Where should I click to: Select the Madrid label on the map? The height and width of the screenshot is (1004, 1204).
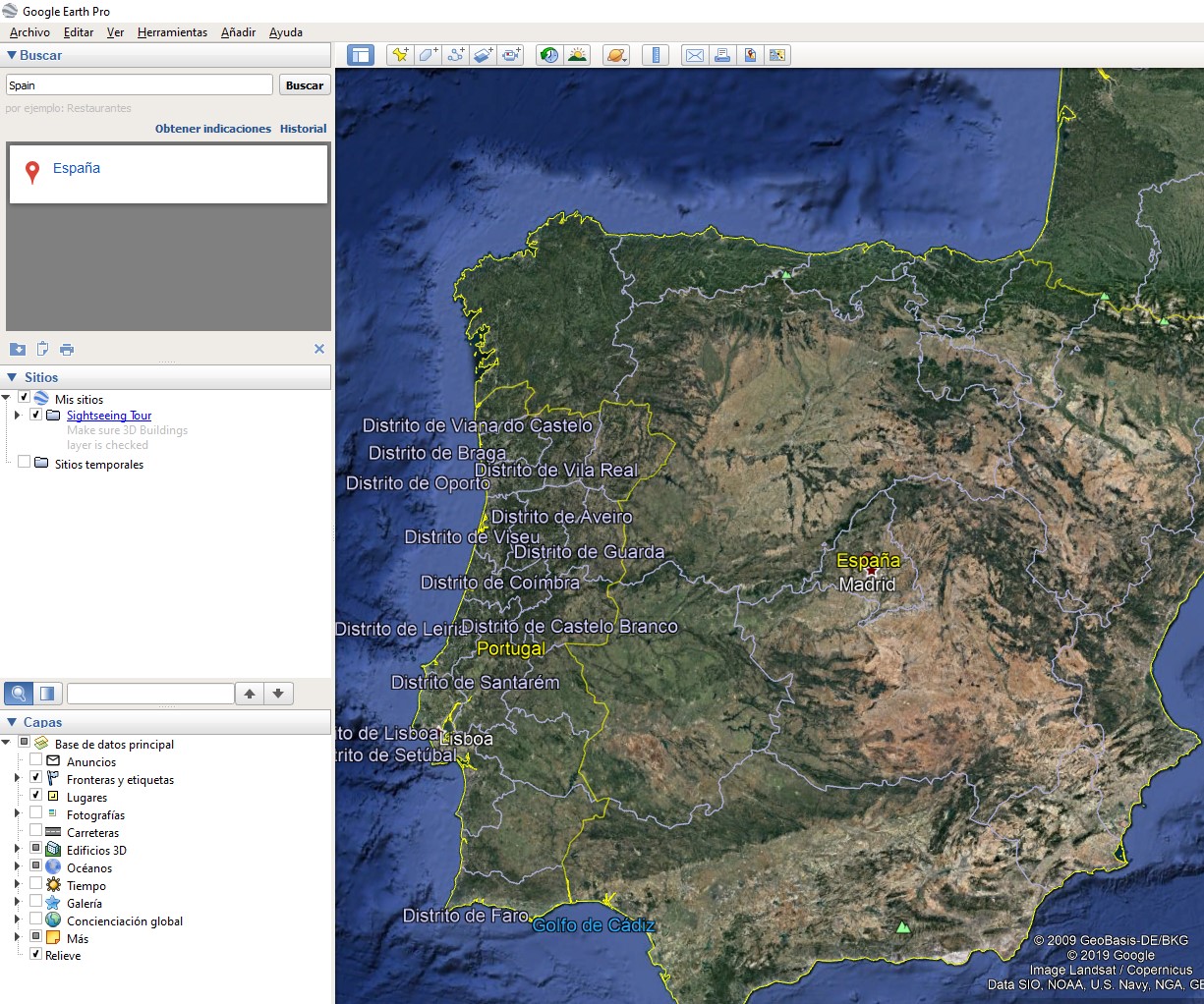click(x=867, y=585)
